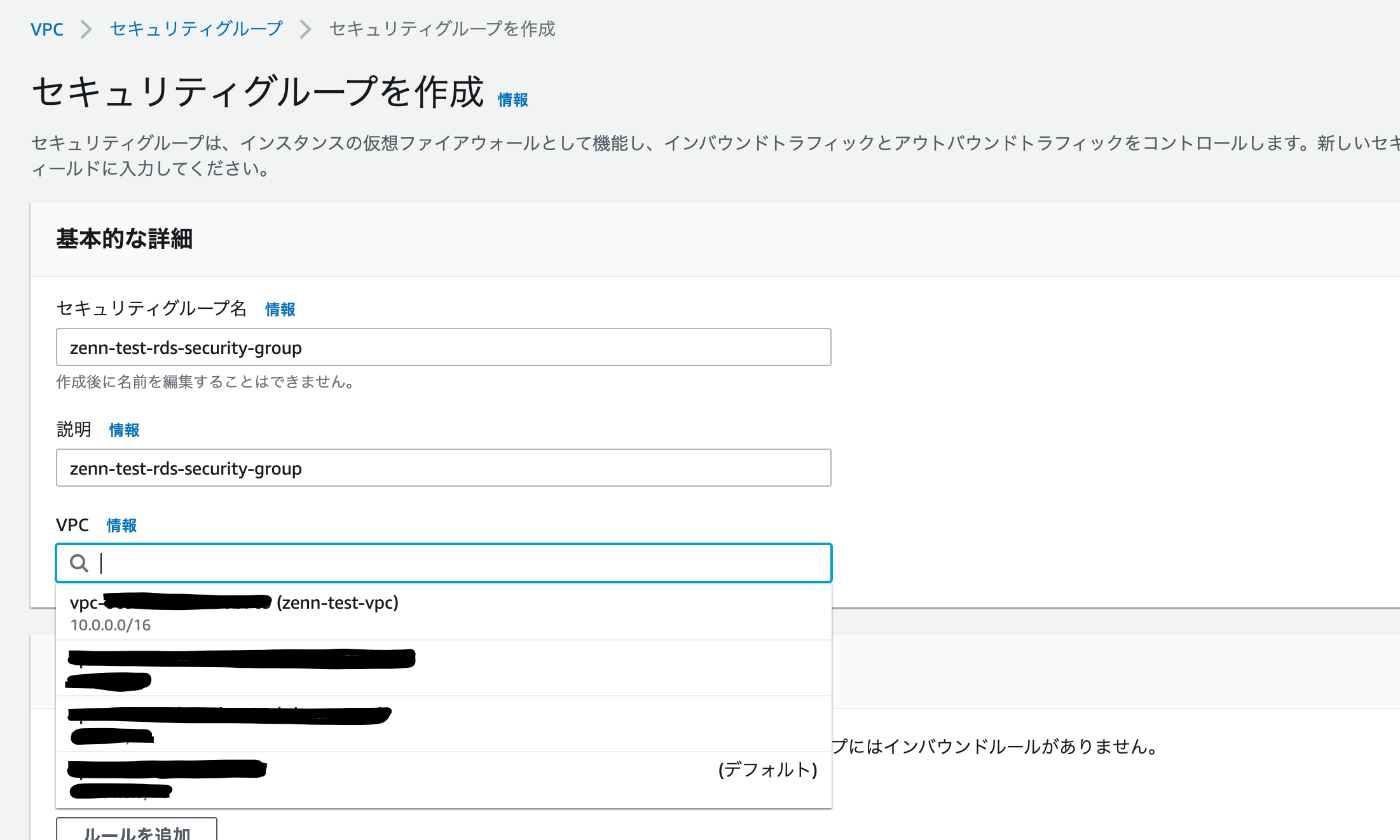The height and width of the screenshot is (840, 1400).
Task: Click the VPC search input field
Action: coord(443,563)
